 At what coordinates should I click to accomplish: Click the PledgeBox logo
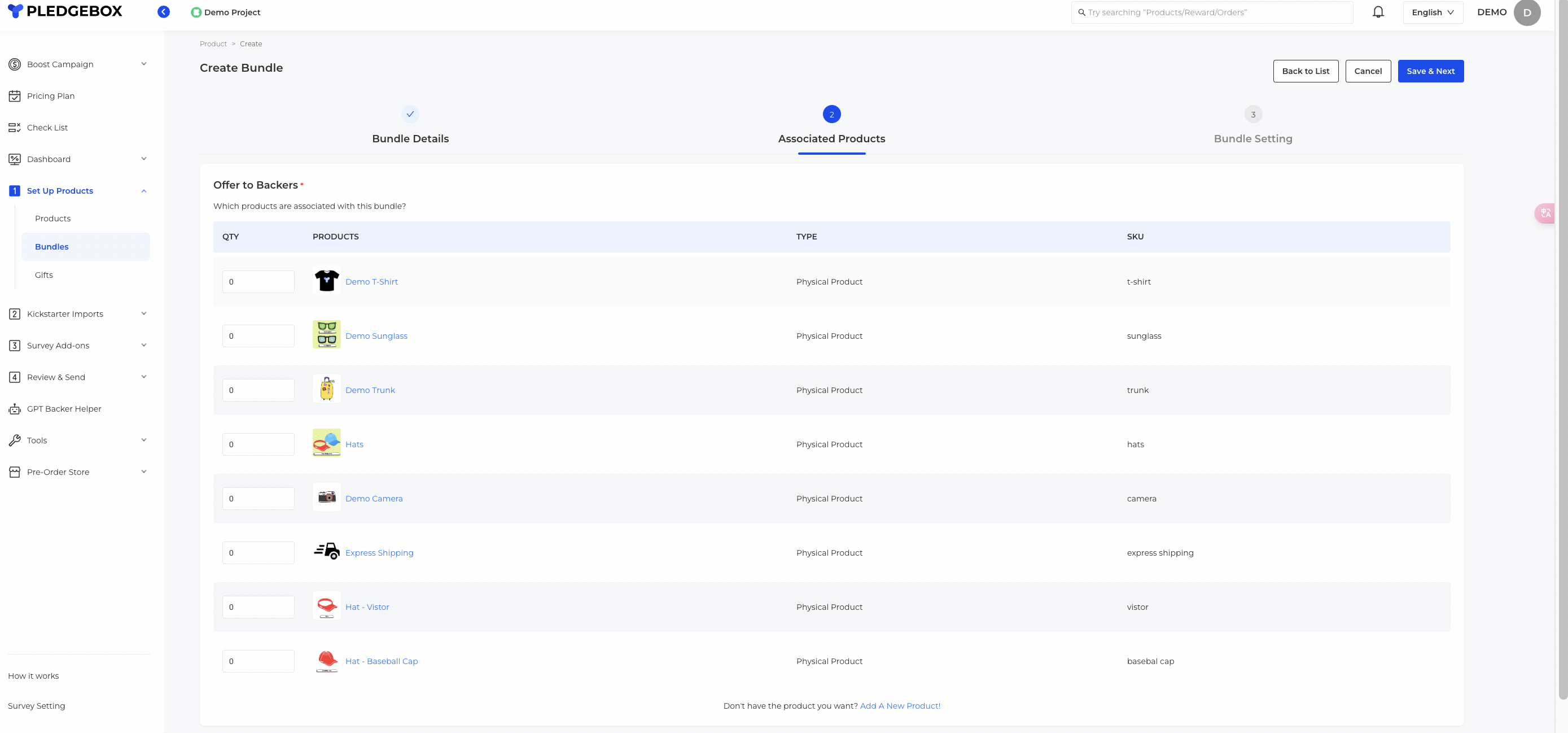pos(65,11)
